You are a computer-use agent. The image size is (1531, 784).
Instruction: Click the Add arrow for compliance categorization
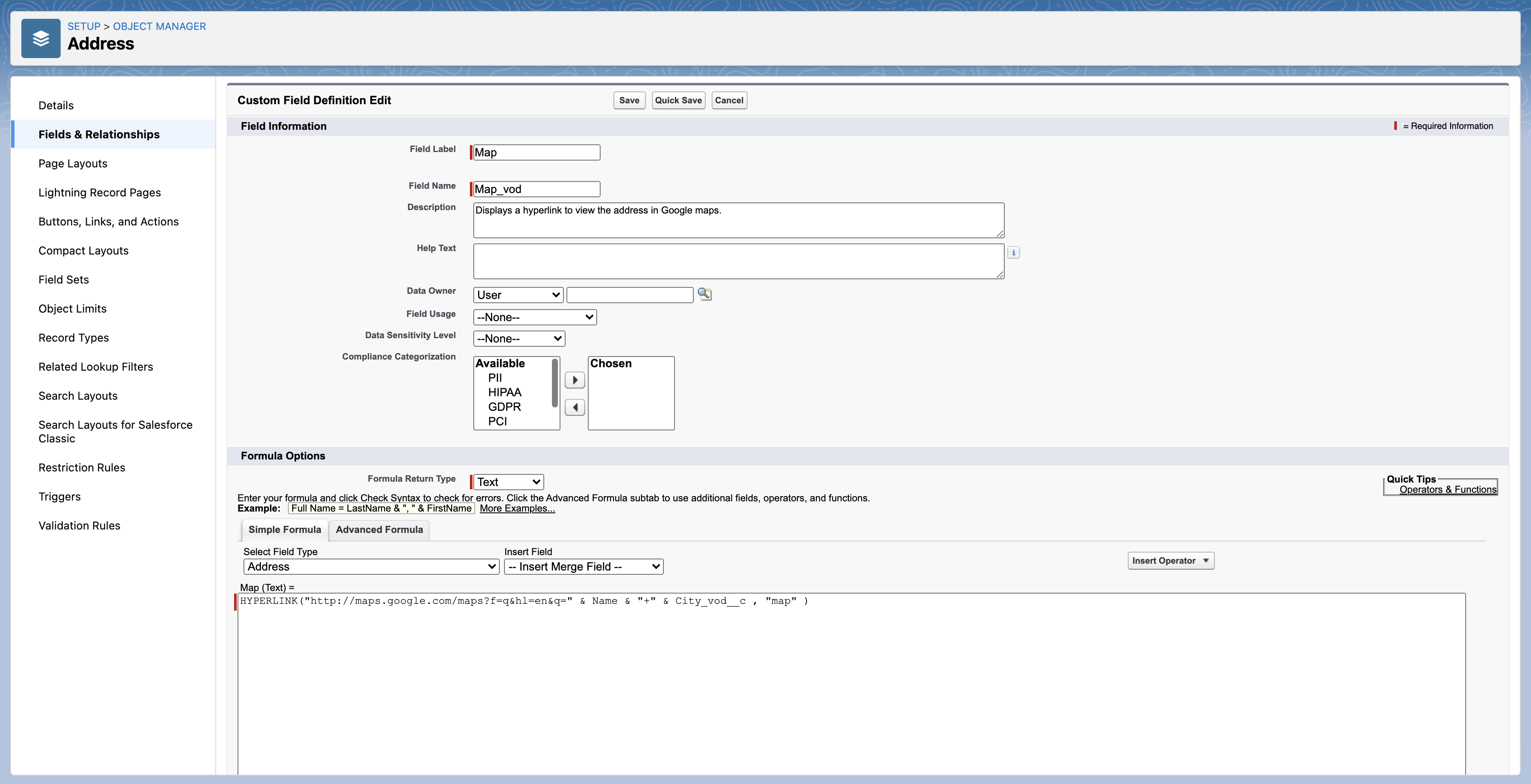[x=574, y=380]
